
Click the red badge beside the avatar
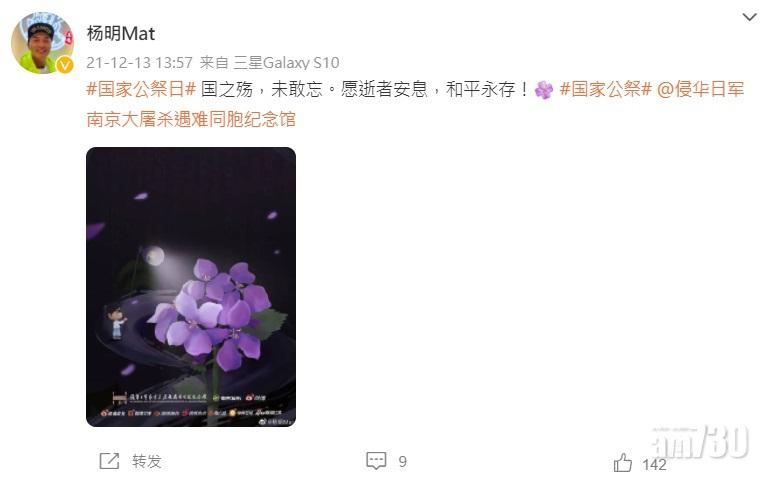pyautogui.click(x=69, y=37)
